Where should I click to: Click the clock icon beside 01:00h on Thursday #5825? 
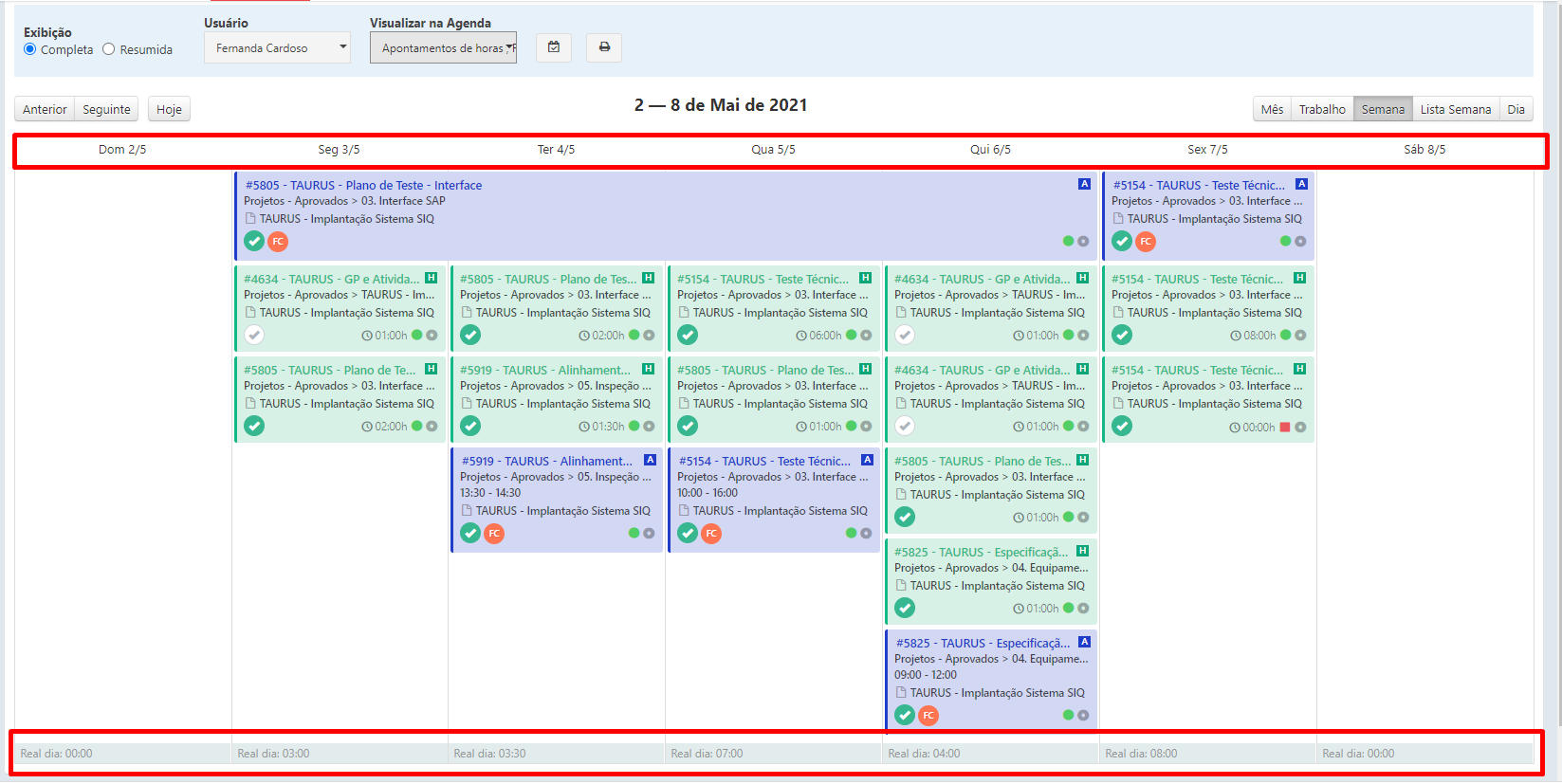[1019, 609]
